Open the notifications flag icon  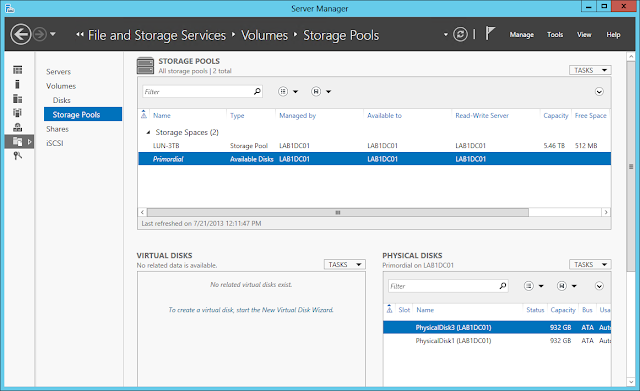490,33
